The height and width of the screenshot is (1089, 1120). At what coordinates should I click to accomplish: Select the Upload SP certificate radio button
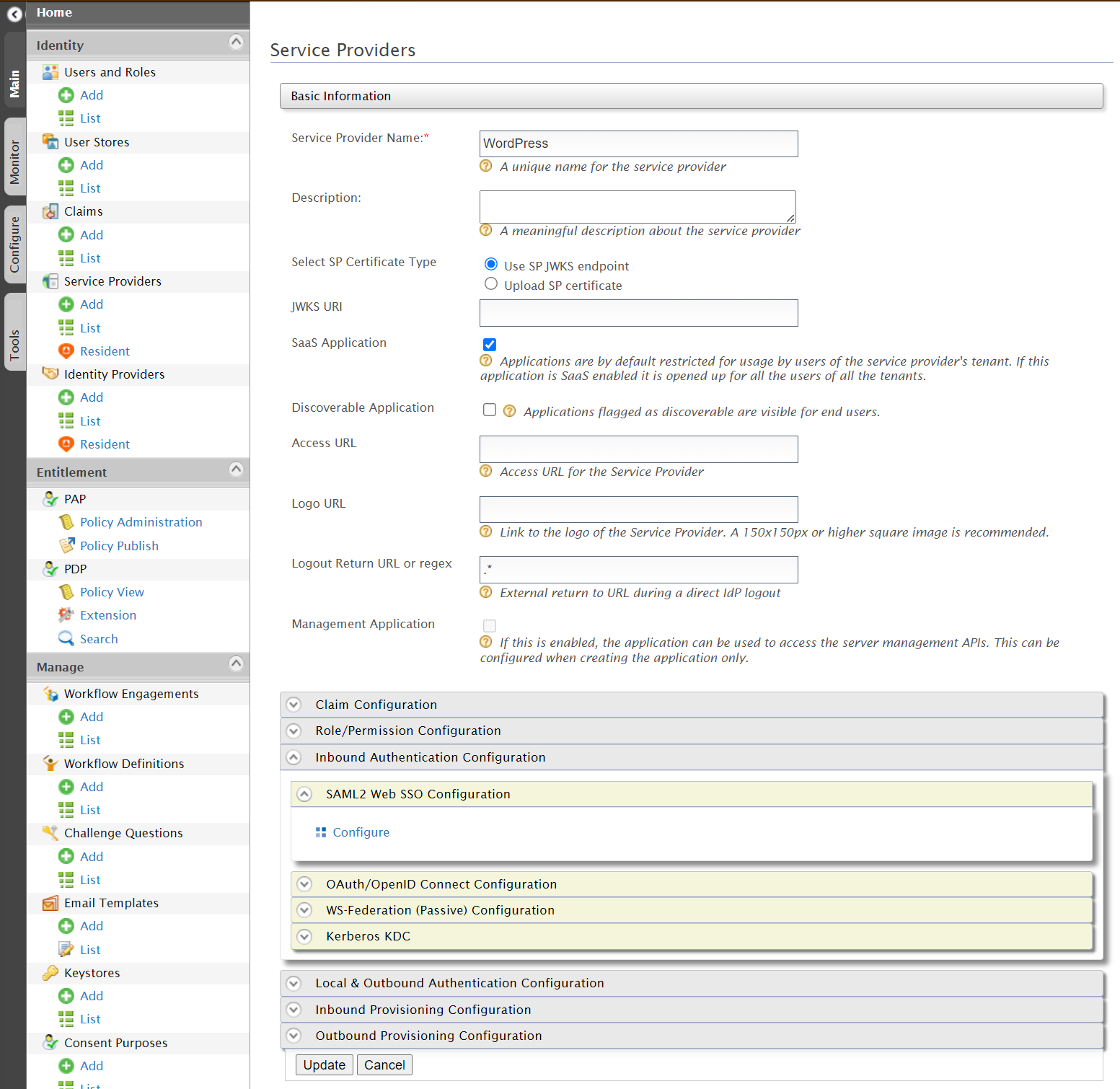tap(491, 283)
